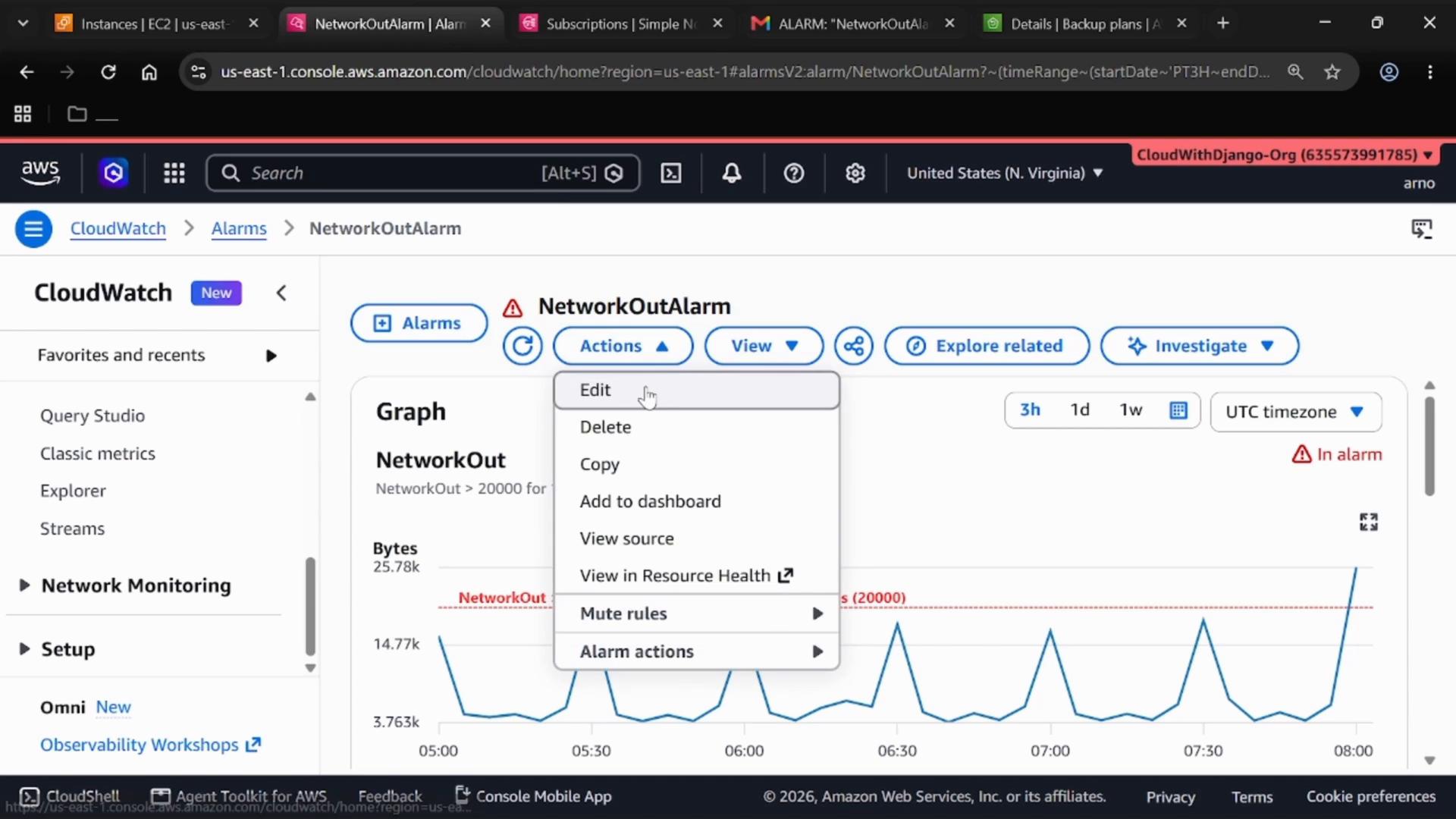Click the AWS Search field
The width and height of the screenshot is (1456, 819).
click(423, 173)
